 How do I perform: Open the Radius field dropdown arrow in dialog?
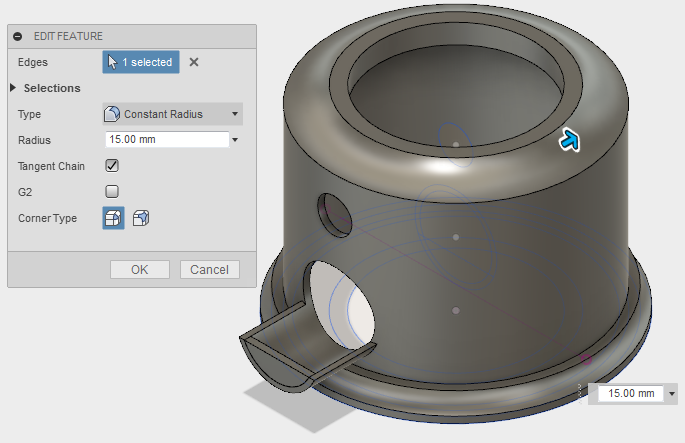tap(235, 140)
